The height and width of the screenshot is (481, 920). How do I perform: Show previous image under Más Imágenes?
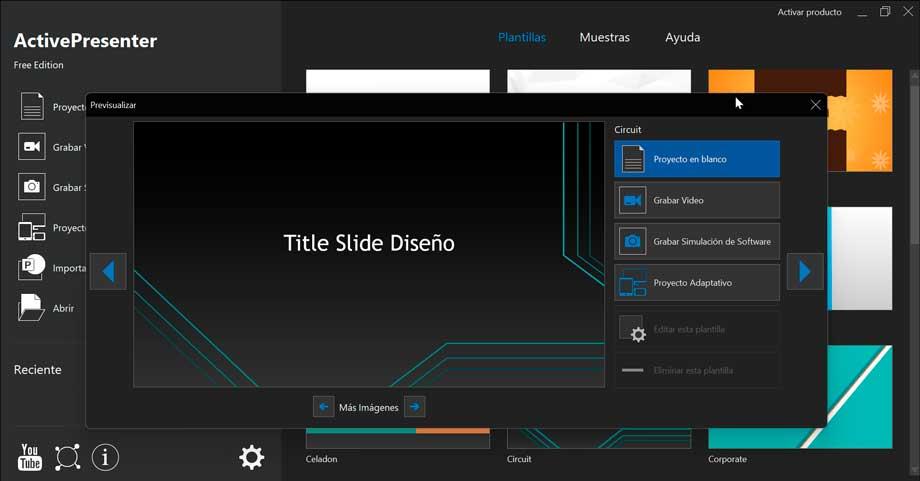click(x=323, y=407)
